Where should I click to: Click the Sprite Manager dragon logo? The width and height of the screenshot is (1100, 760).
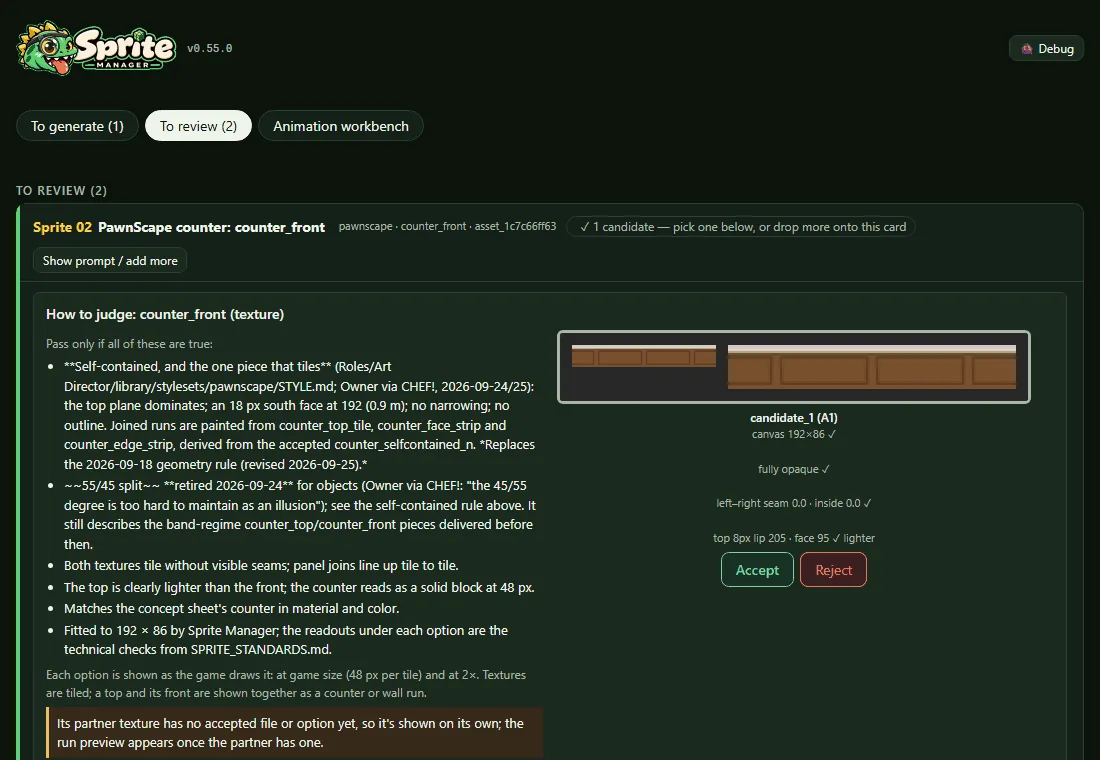tap(96, 48)
